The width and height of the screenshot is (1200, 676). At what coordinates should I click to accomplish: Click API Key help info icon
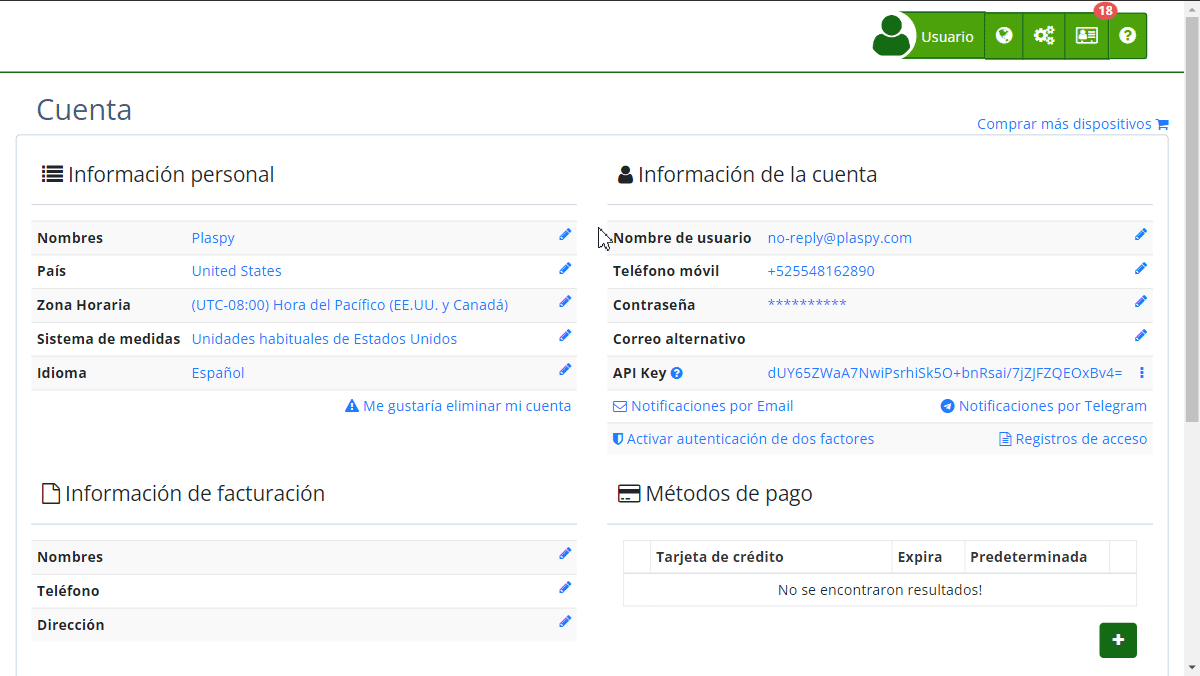click(677, 374)
